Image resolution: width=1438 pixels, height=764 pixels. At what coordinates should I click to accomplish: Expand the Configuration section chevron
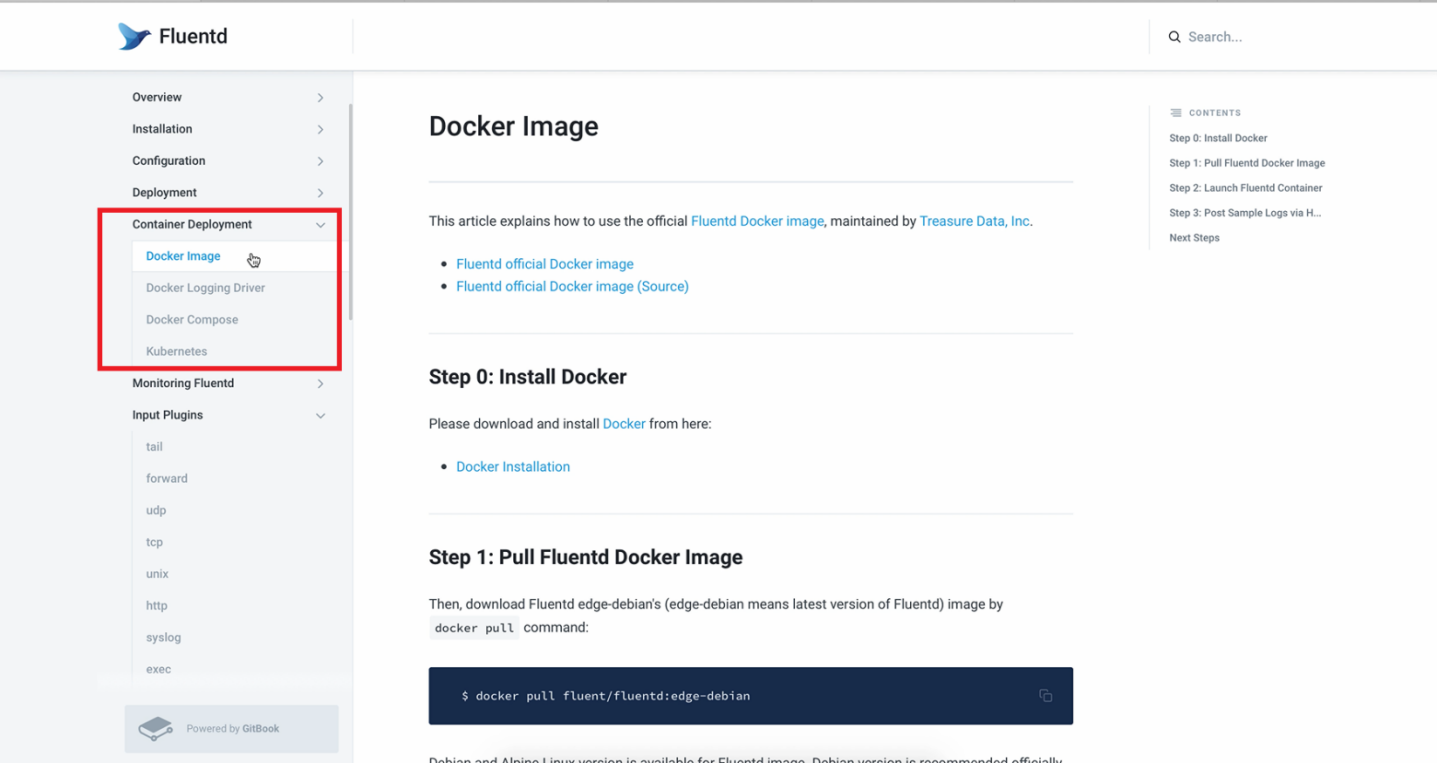click(320, 161)
